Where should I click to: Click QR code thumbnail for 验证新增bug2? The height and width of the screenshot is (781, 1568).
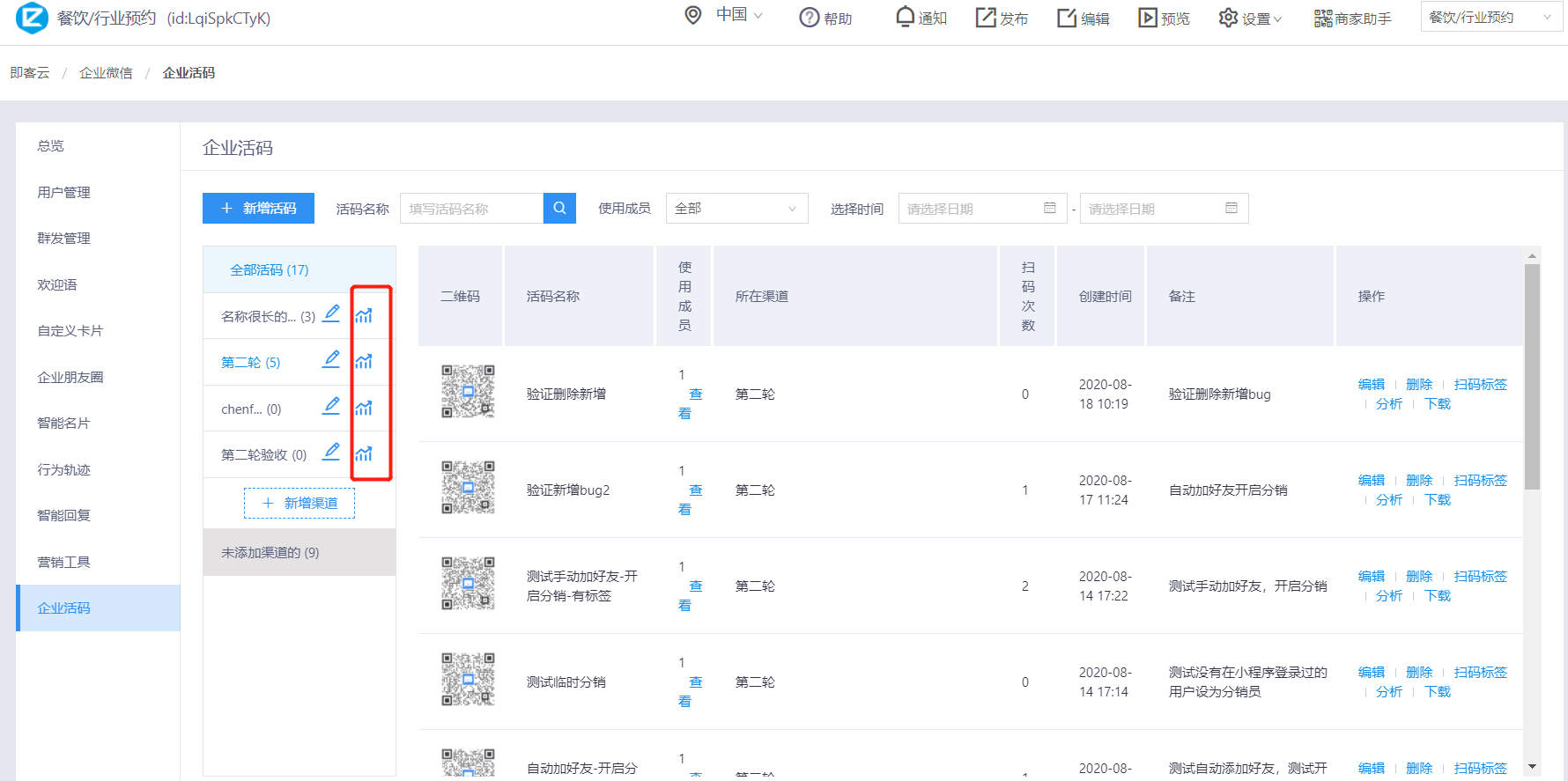click(x=468, y=488)
